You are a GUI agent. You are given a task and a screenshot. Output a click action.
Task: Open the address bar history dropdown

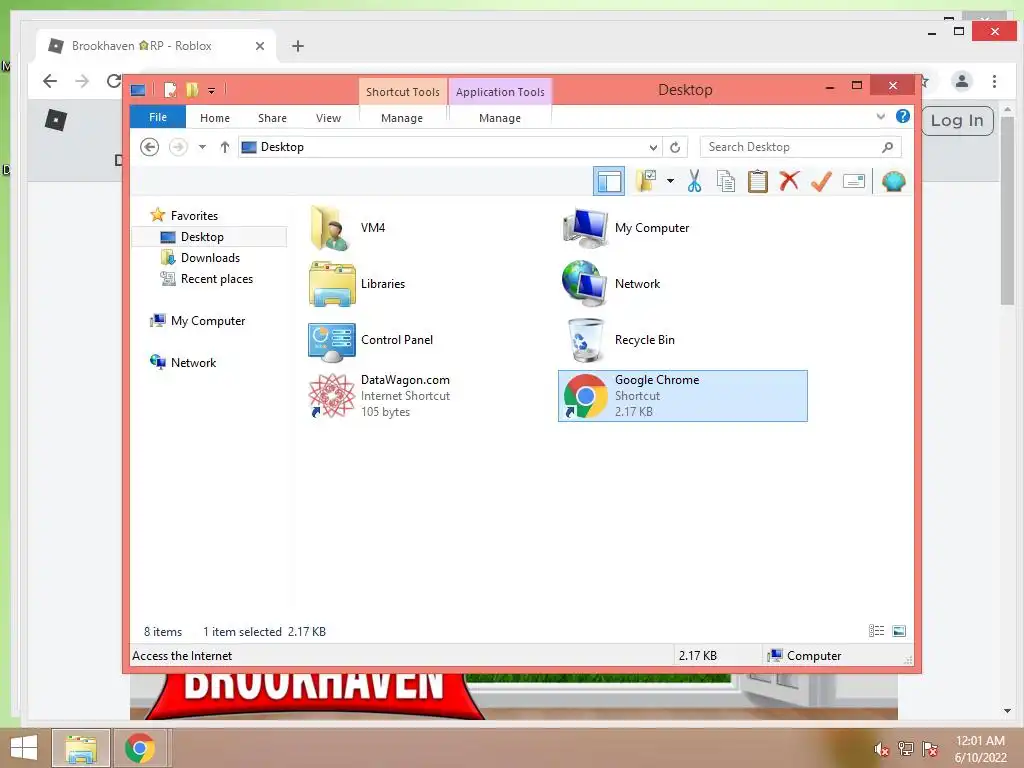(653, 148)
